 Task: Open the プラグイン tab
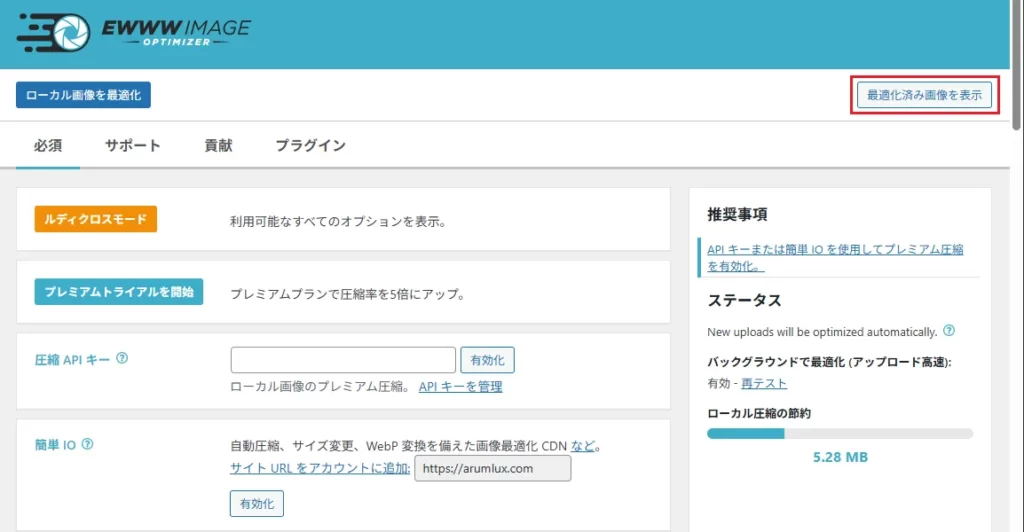310,145
